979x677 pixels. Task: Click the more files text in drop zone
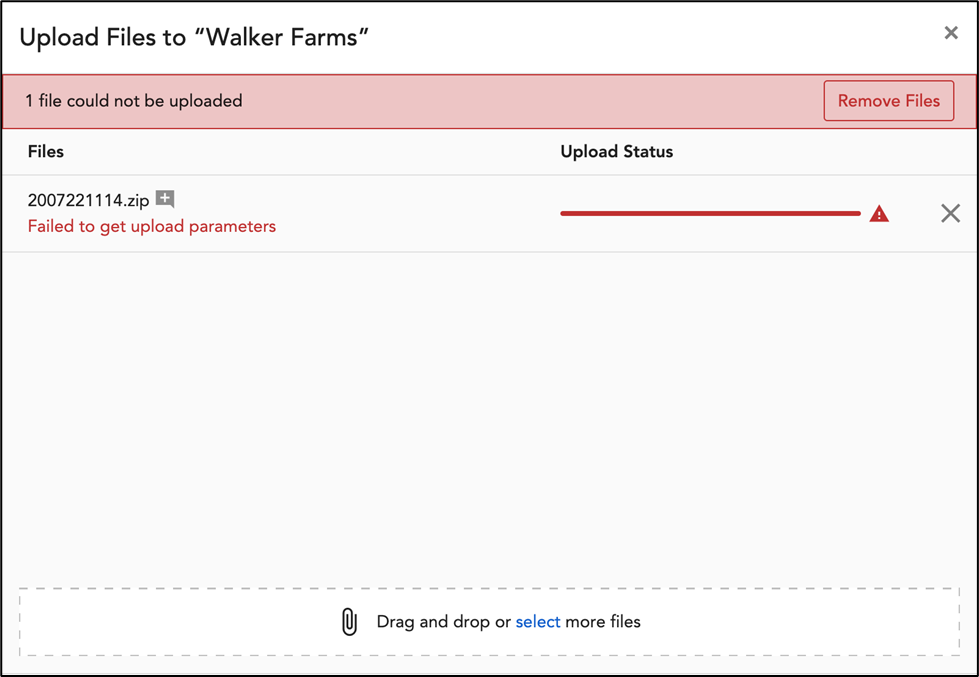(x=603, y=622)
